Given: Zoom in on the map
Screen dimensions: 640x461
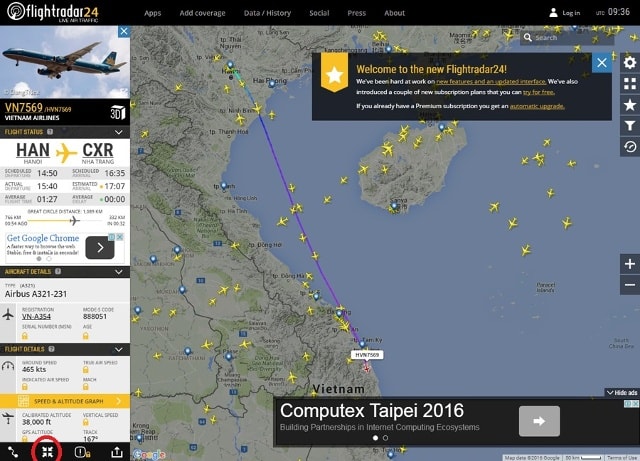Looking at the screenshot, I should [x=630, y=264].
